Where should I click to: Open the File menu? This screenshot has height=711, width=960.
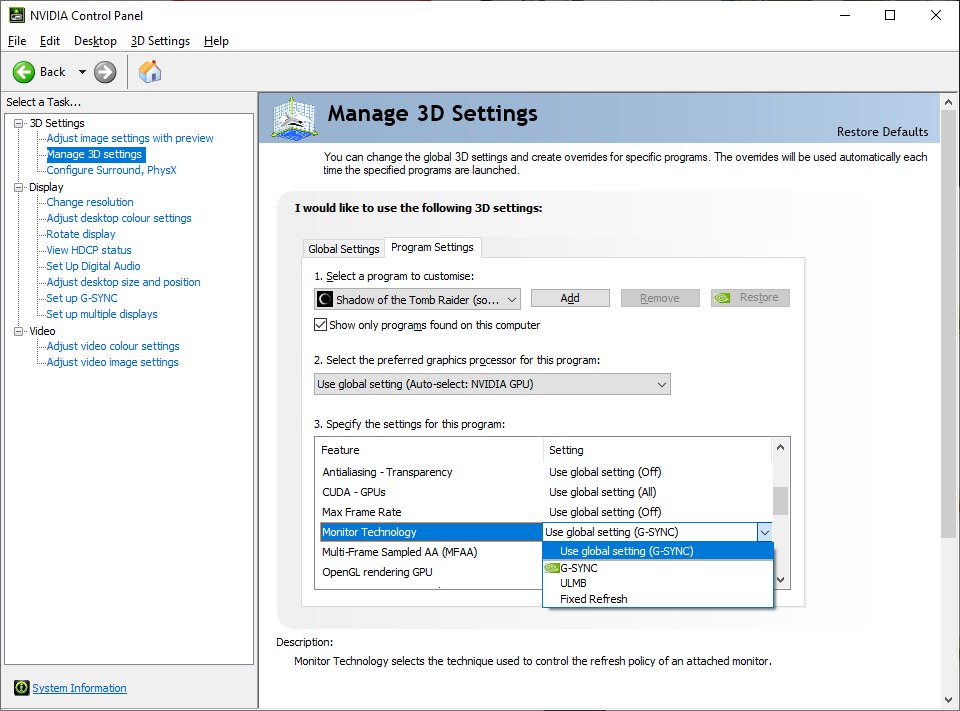(17, 41)
